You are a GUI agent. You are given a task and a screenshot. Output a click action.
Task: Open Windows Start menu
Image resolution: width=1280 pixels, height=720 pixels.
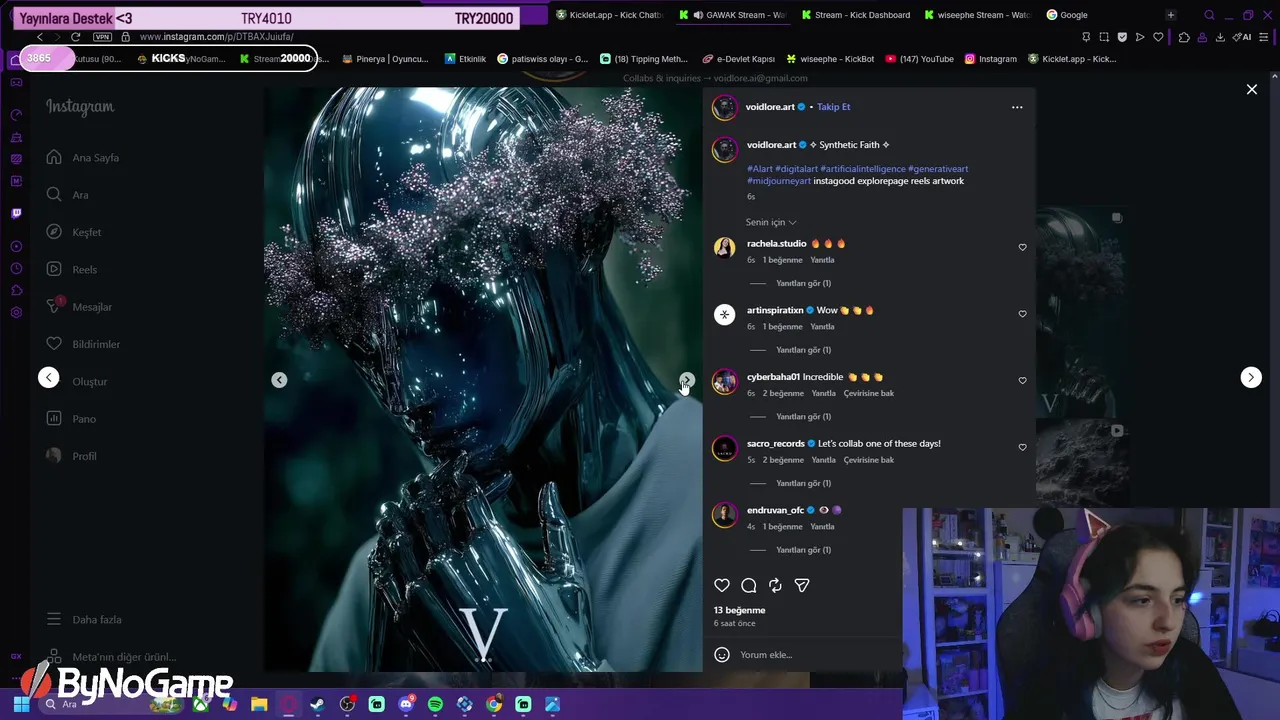click(21, 704)
